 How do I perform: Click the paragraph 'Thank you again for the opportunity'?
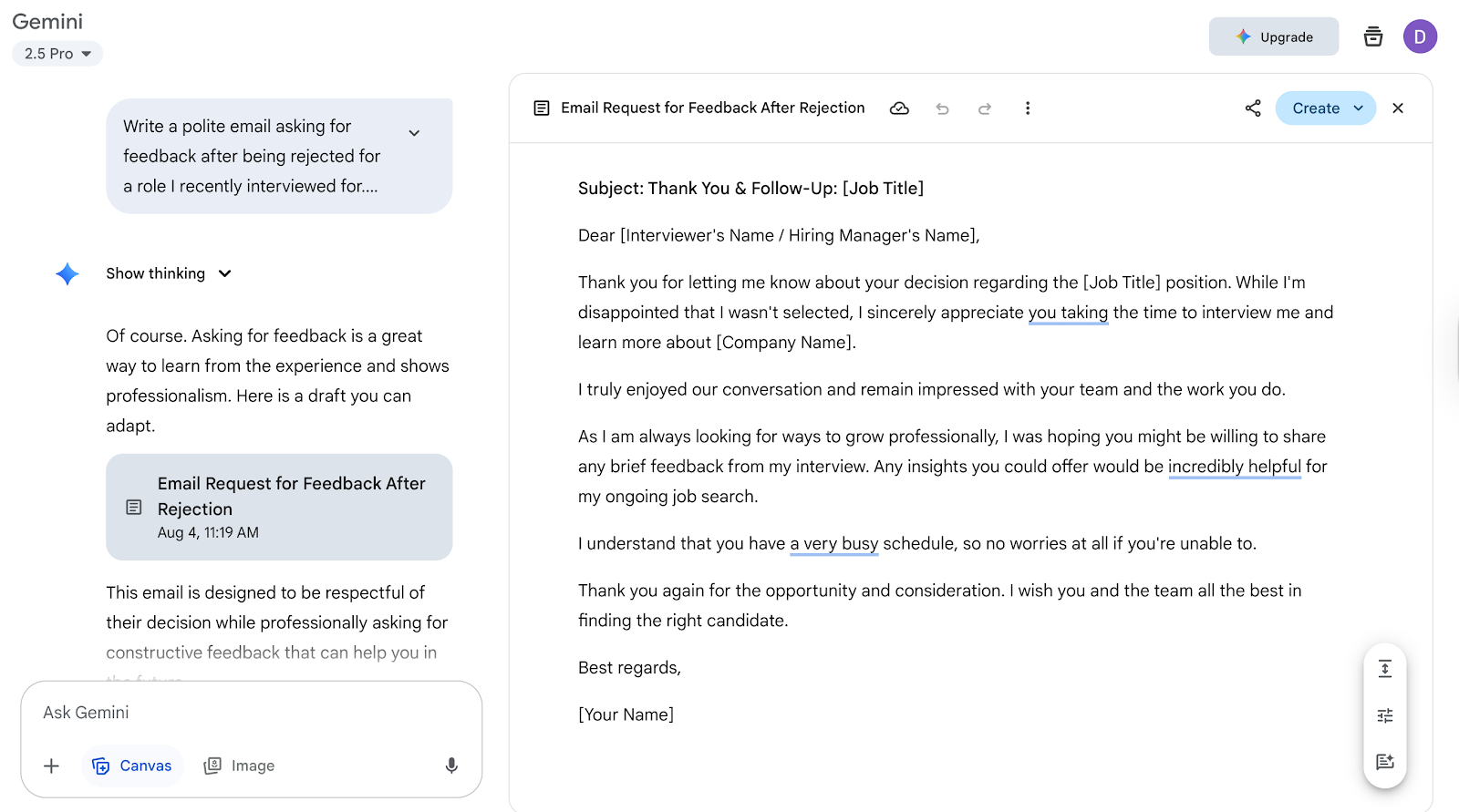tap(940, 605)
